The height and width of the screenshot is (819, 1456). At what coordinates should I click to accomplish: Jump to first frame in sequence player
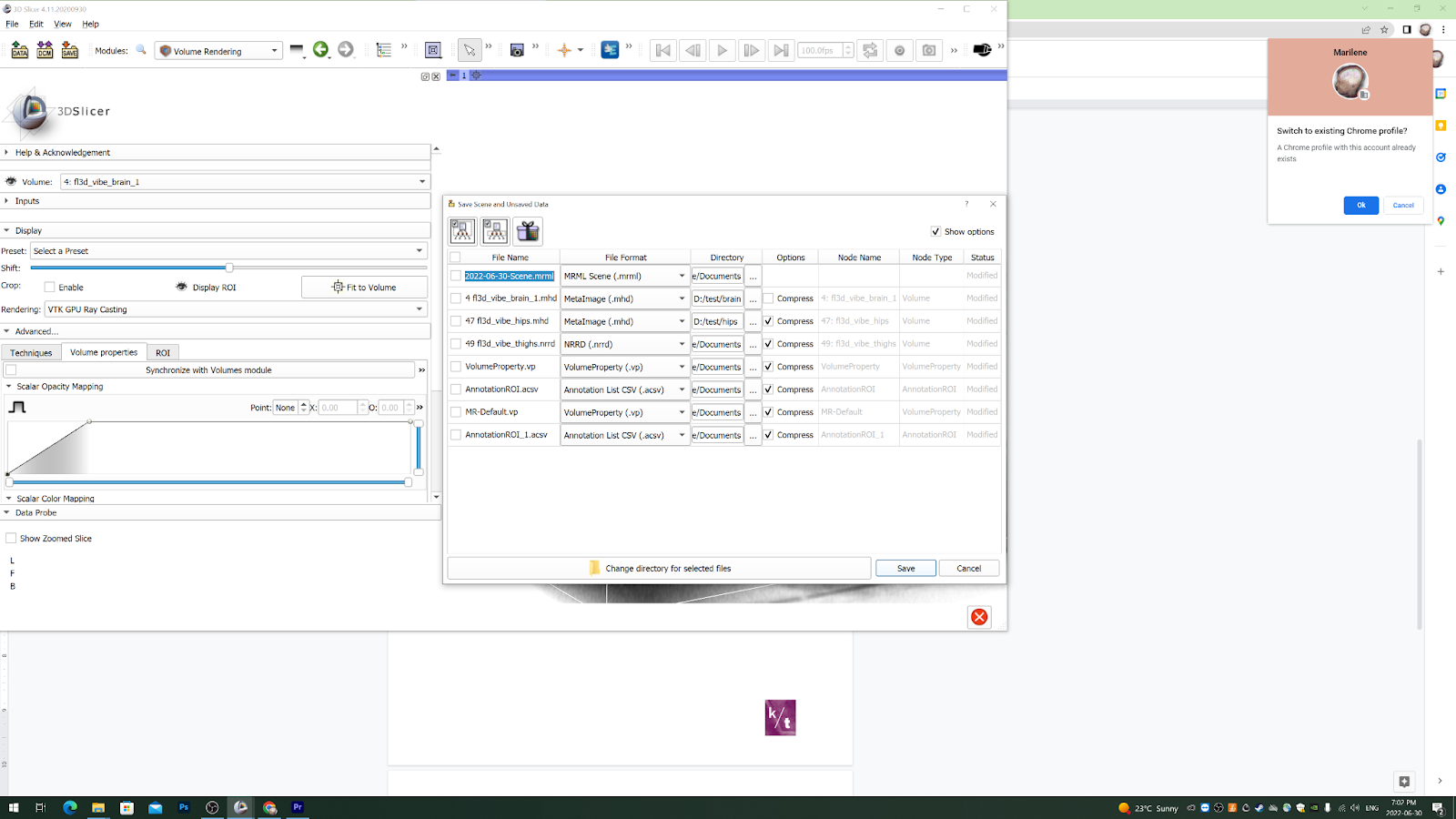(663, 50)
